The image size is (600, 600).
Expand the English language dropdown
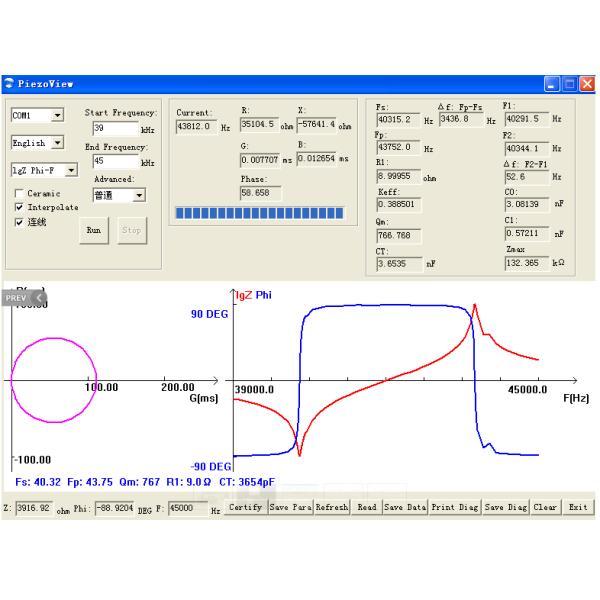tap(56, 144)
